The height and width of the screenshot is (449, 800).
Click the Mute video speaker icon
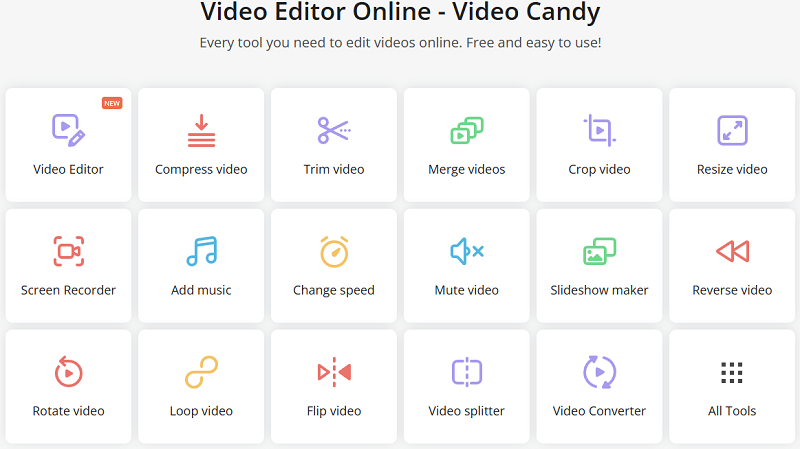pos(467,251)
